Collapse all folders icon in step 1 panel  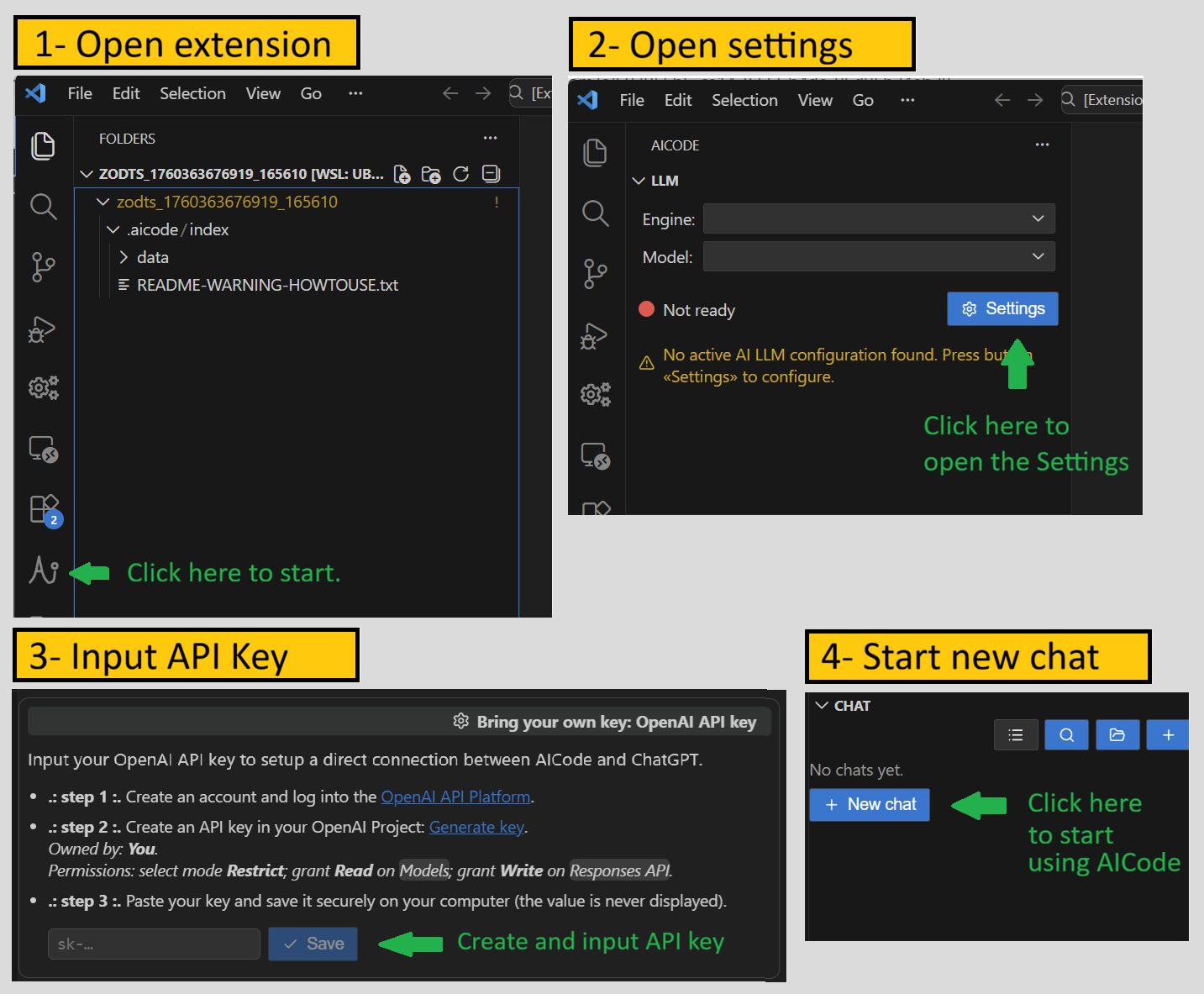click(491, 174)
